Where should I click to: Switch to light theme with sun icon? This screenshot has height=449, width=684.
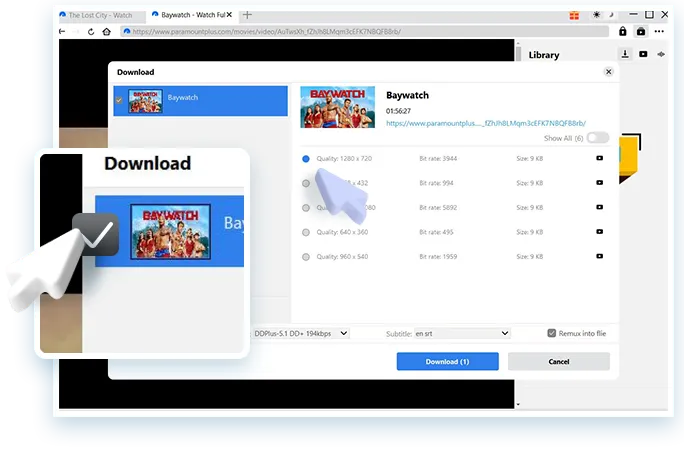tap(596, 15)
